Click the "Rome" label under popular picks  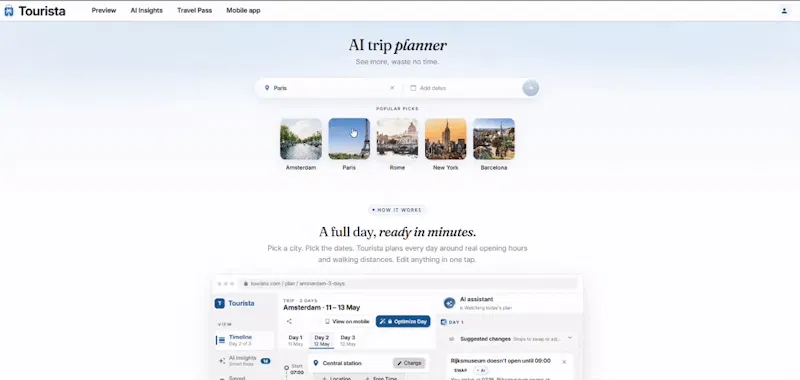click(x=397, y=168)
